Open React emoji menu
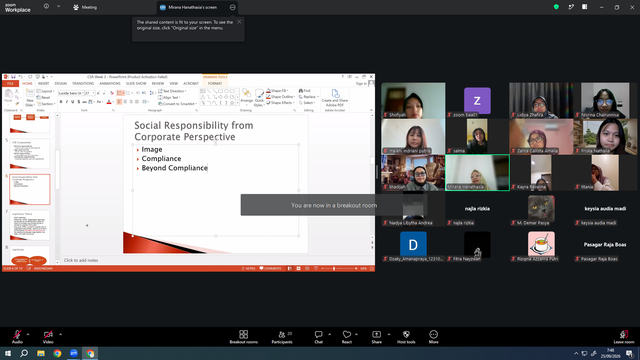This screenshot has width=640, height=360. pos(347,337)
